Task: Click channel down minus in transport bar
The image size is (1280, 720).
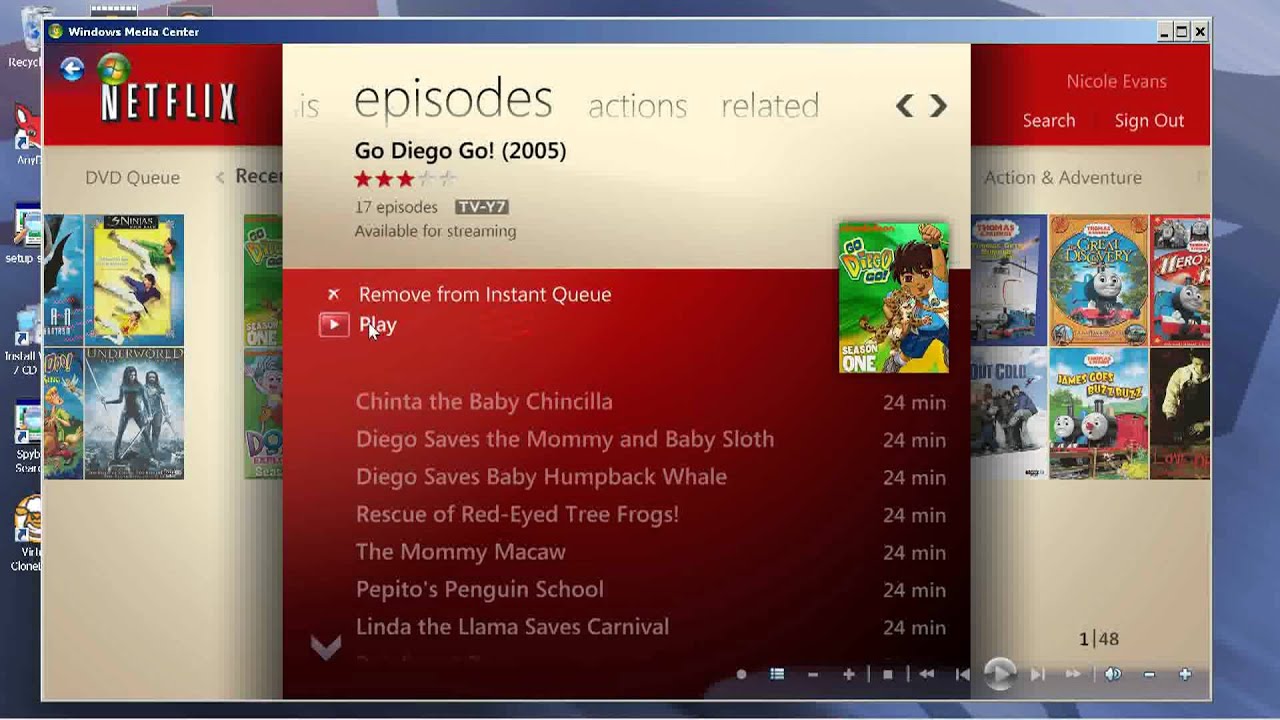Action: [813, 674]
